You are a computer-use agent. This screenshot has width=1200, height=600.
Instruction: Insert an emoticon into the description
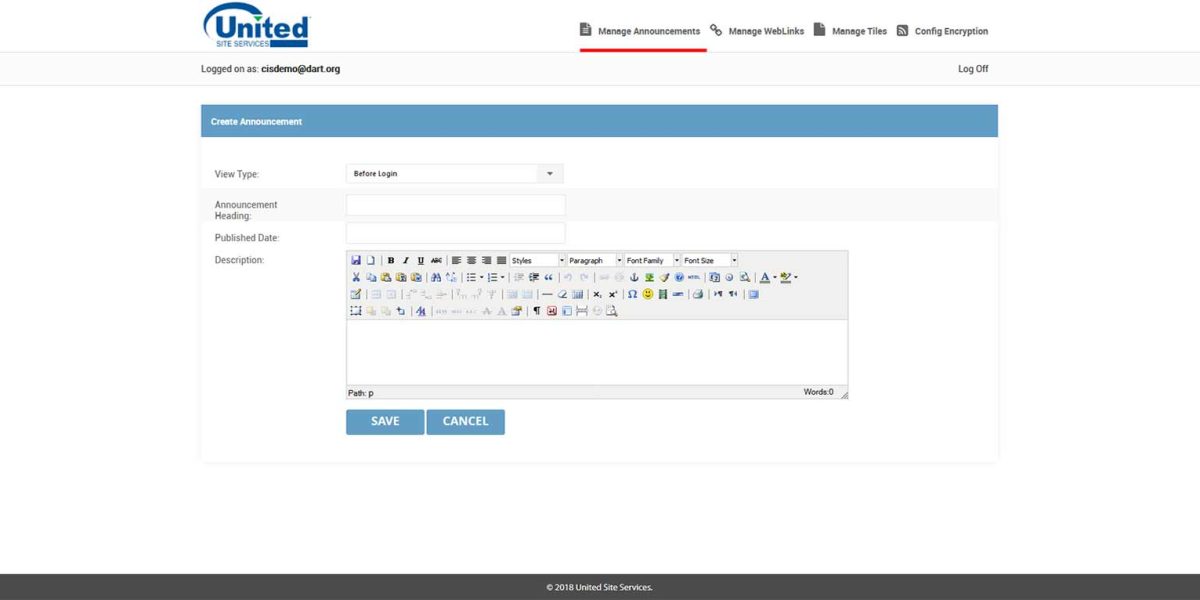coord(646,293)
